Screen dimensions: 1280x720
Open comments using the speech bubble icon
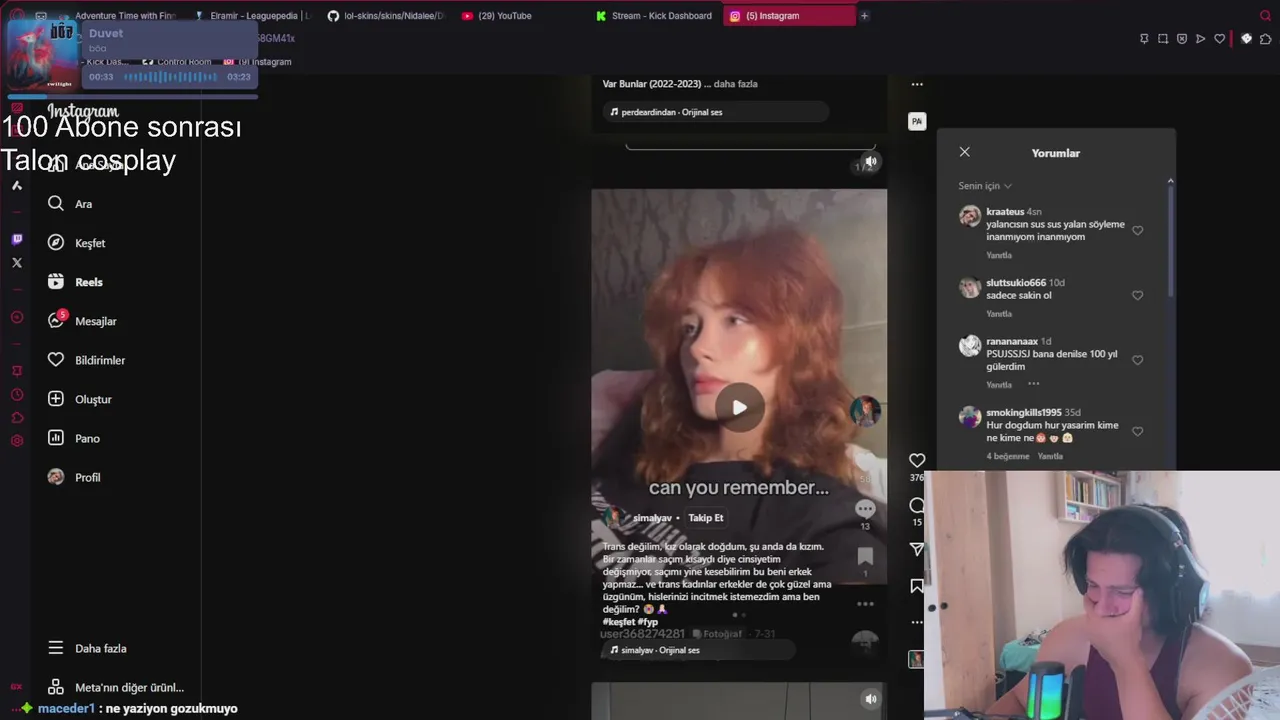tap(917, 505)
